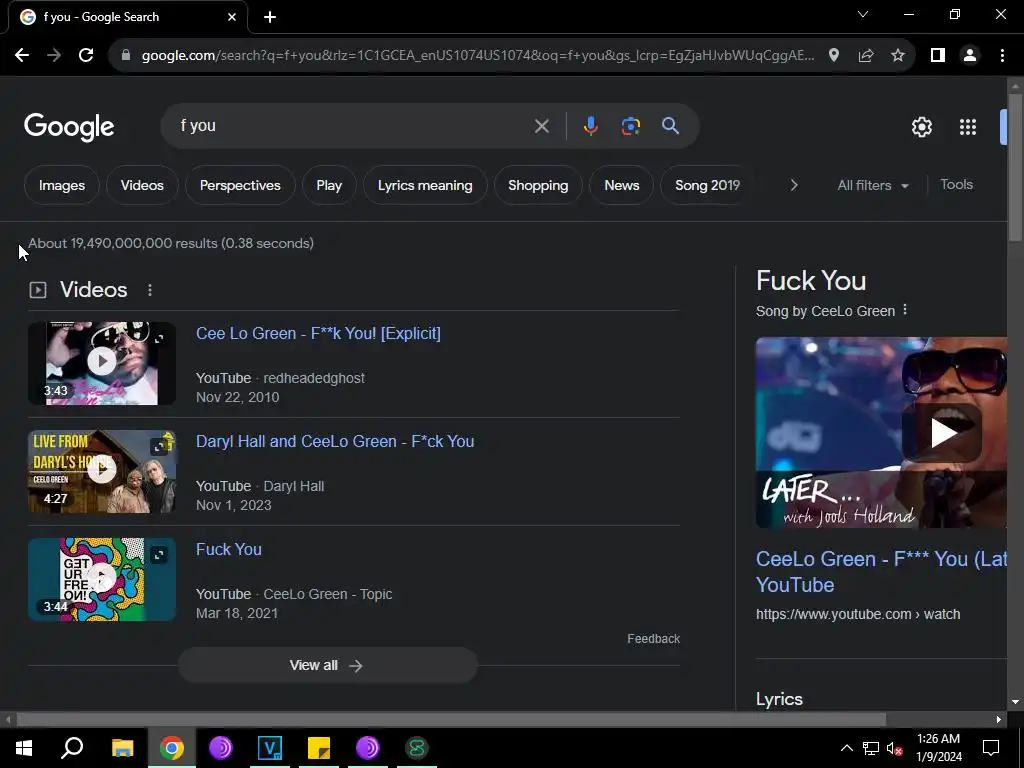Click muted volume icon in system tray

[895, 748]
